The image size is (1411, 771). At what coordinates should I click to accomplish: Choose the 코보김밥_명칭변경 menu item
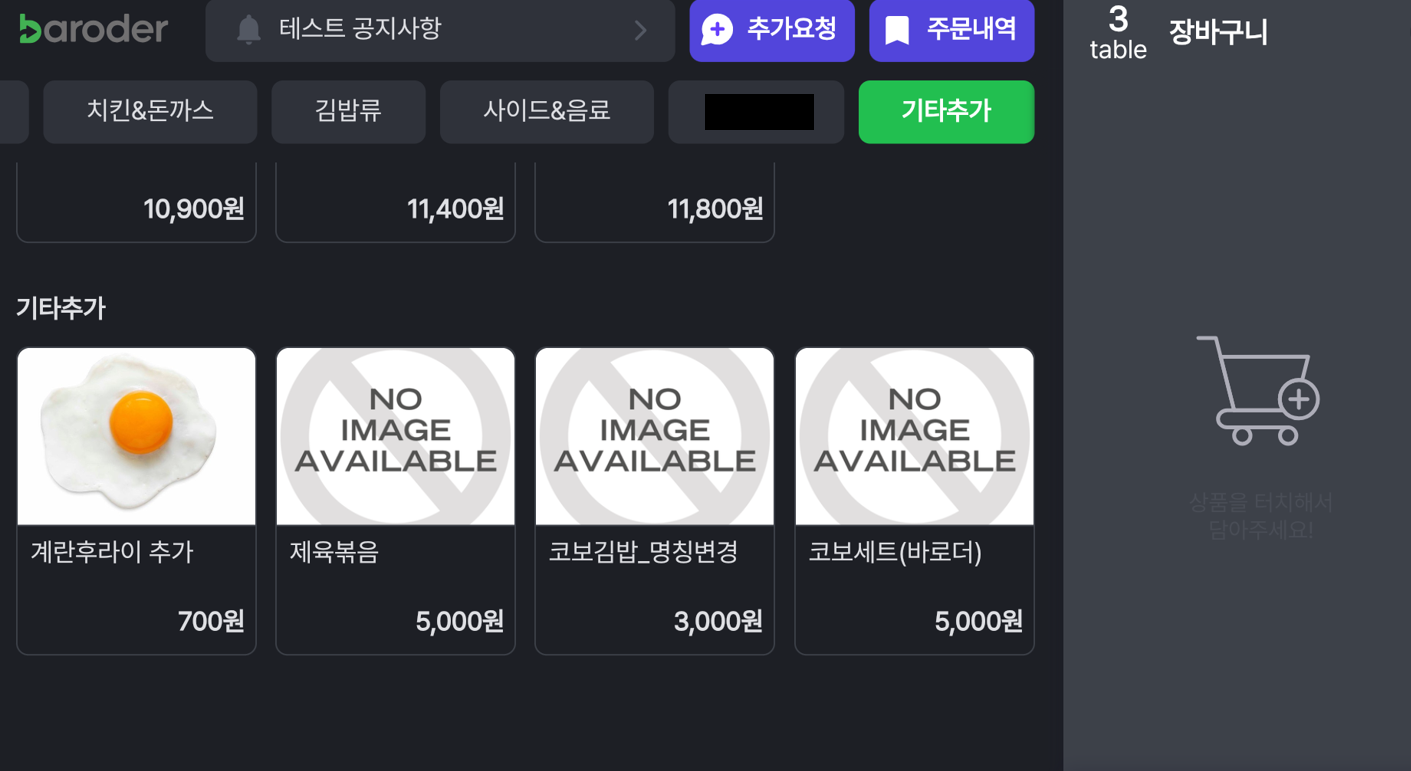coord(654,500)
